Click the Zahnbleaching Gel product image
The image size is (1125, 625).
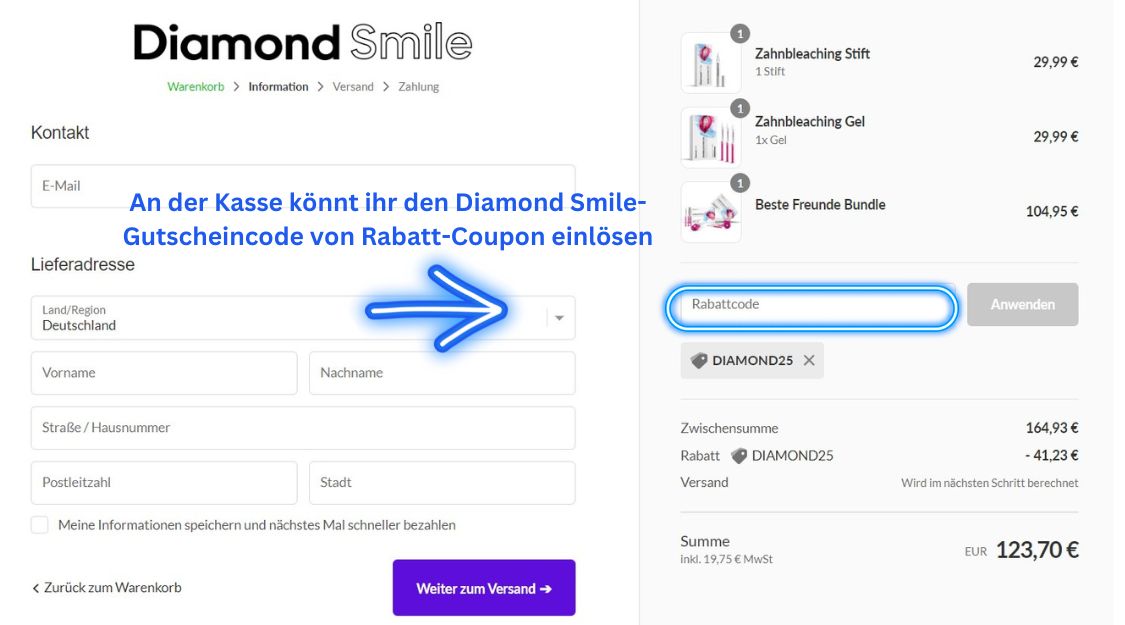tap(710, 138)
